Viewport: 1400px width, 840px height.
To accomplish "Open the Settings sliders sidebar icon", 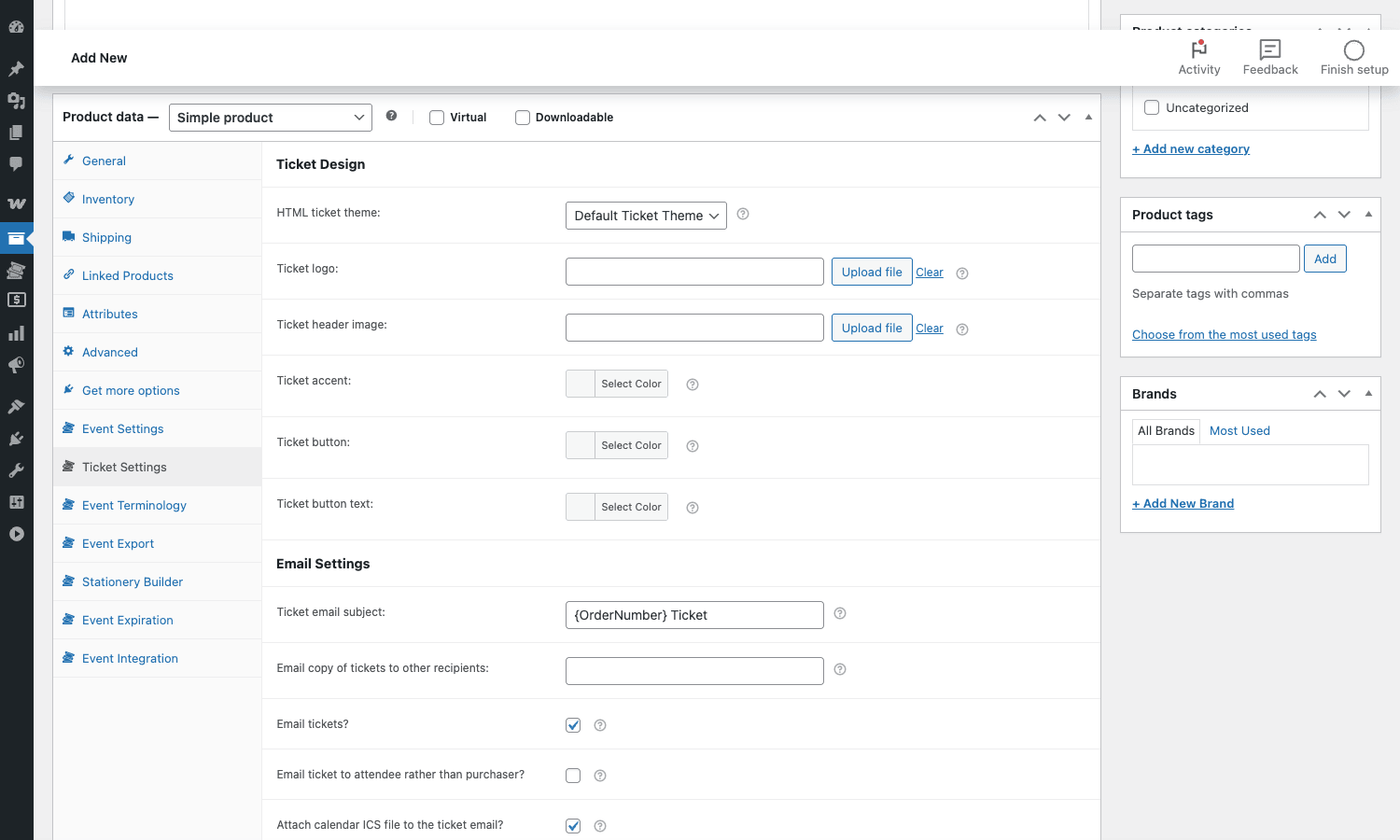I will click(16, 502).
